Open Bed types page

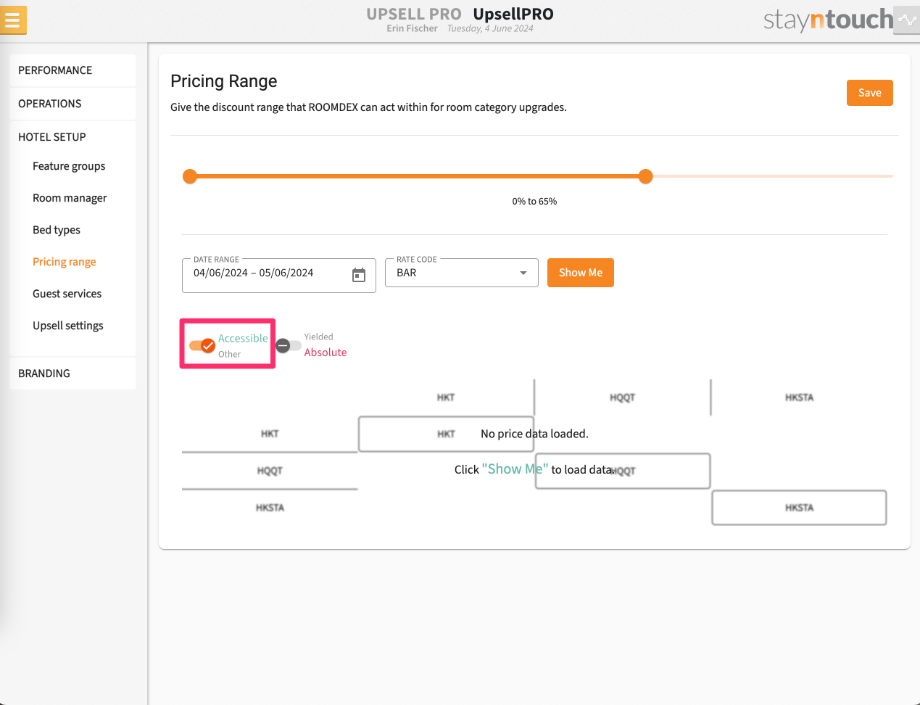pos(56,230)
